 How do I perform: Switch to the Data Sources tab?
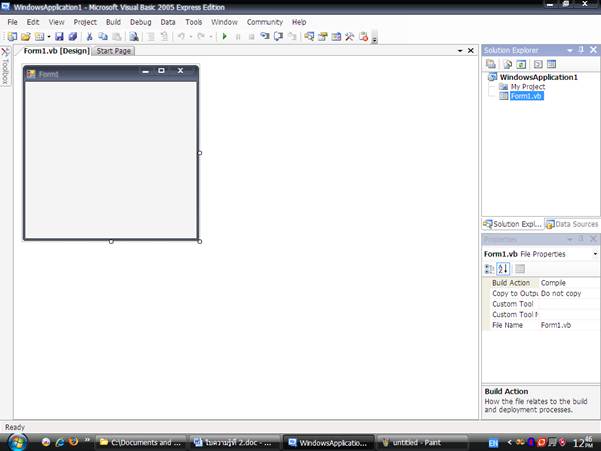[x=572, y=224]
